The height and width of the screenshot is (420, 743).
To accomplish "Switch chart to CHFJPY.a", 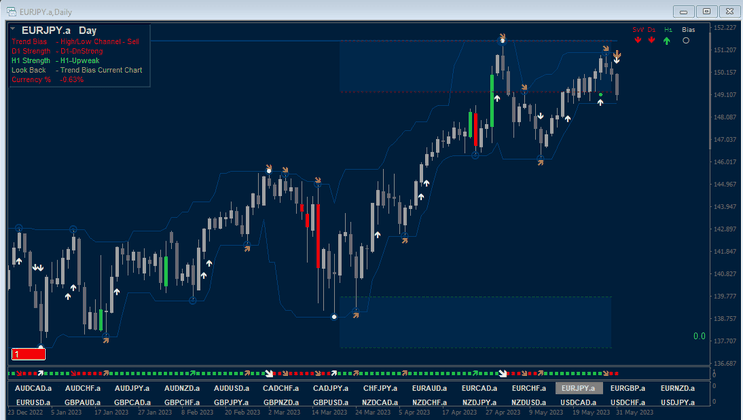I will [x=380, y=388].
